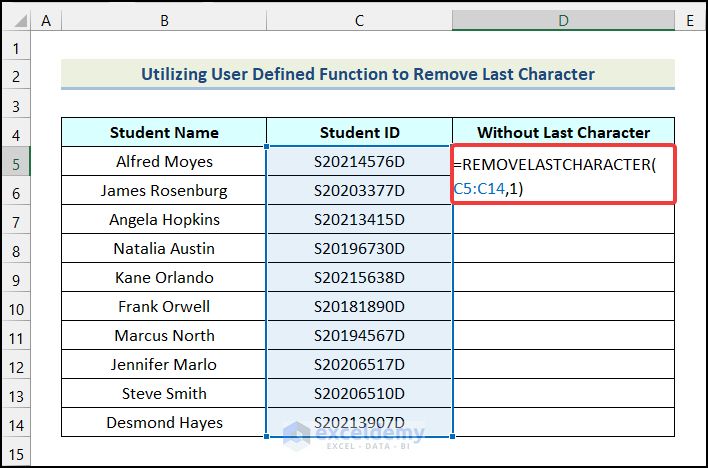Click student ID S20194567D
Screen dimensions: 708x468
coord(359,335)
